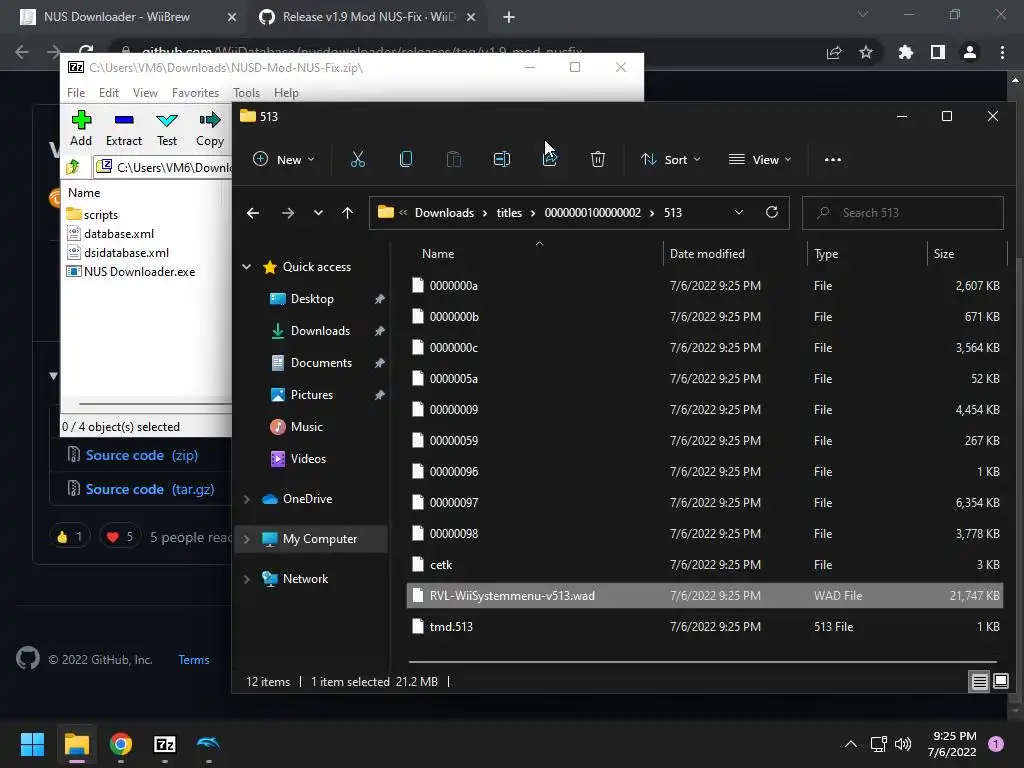1024x768 pixels.
Task: Open Downloads in Quick access sidebar
Action: click(320, 331)
